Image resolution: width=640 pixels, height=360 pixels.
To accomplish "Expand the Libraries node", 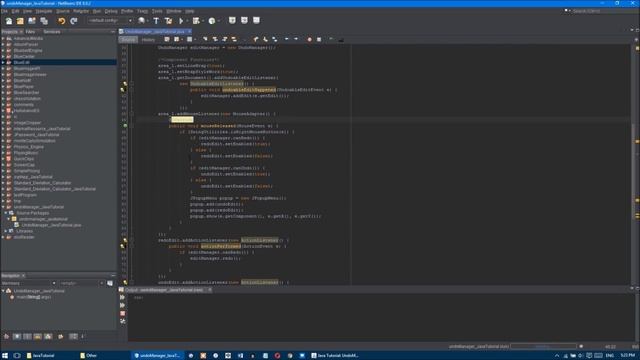I will point(6,231).
